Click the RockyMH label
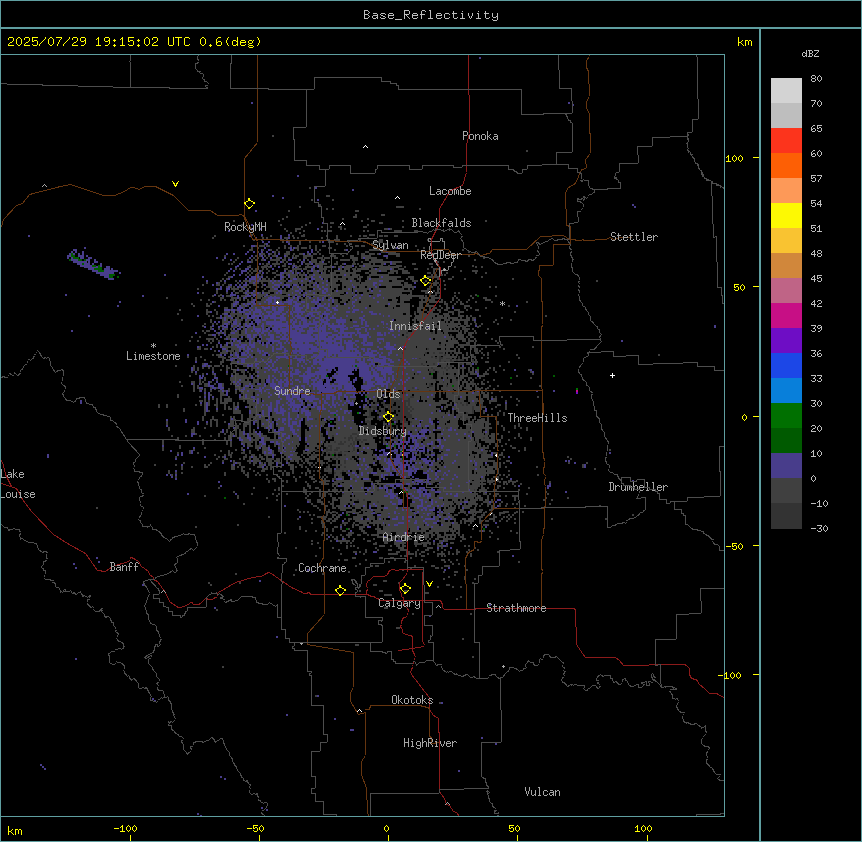The width and height of the screenshot is (862, 842). coord(245,227)
